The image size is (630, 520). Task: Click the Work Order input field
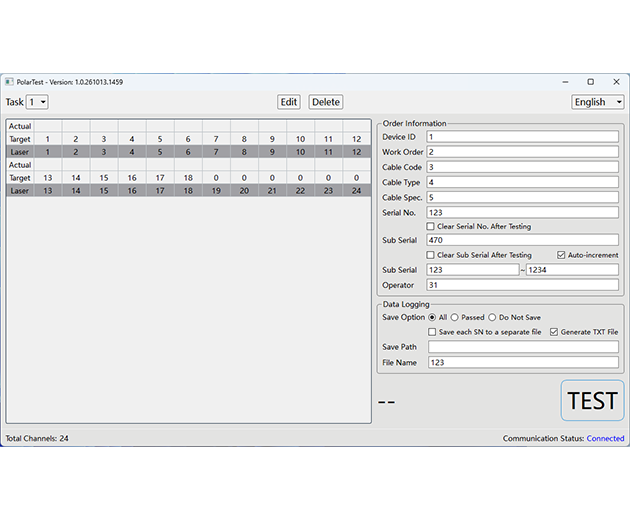coord(522,152)
